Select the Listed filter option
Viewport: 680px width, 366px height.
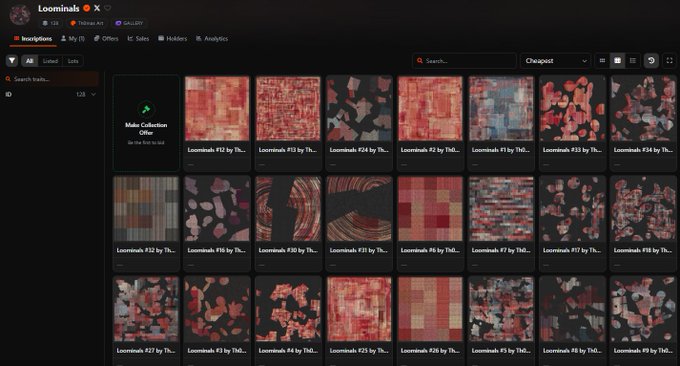50,61
